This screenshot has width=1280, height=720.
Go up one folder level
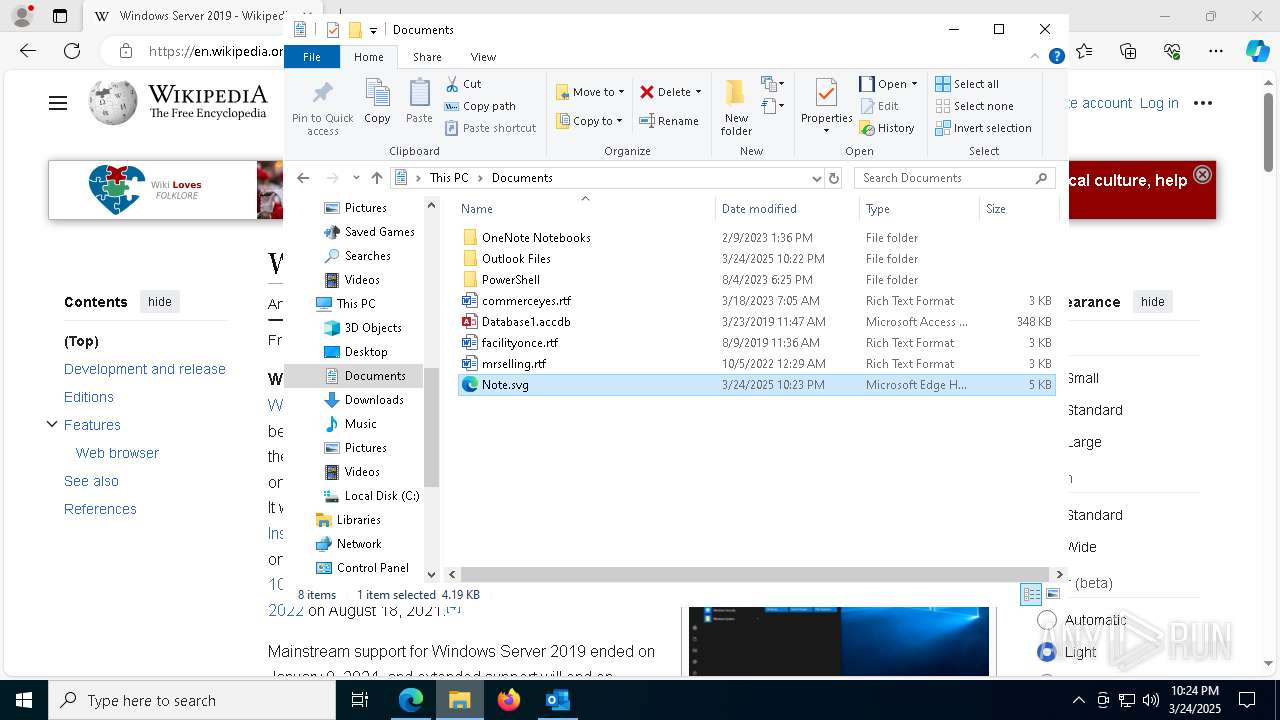[377, 178]
